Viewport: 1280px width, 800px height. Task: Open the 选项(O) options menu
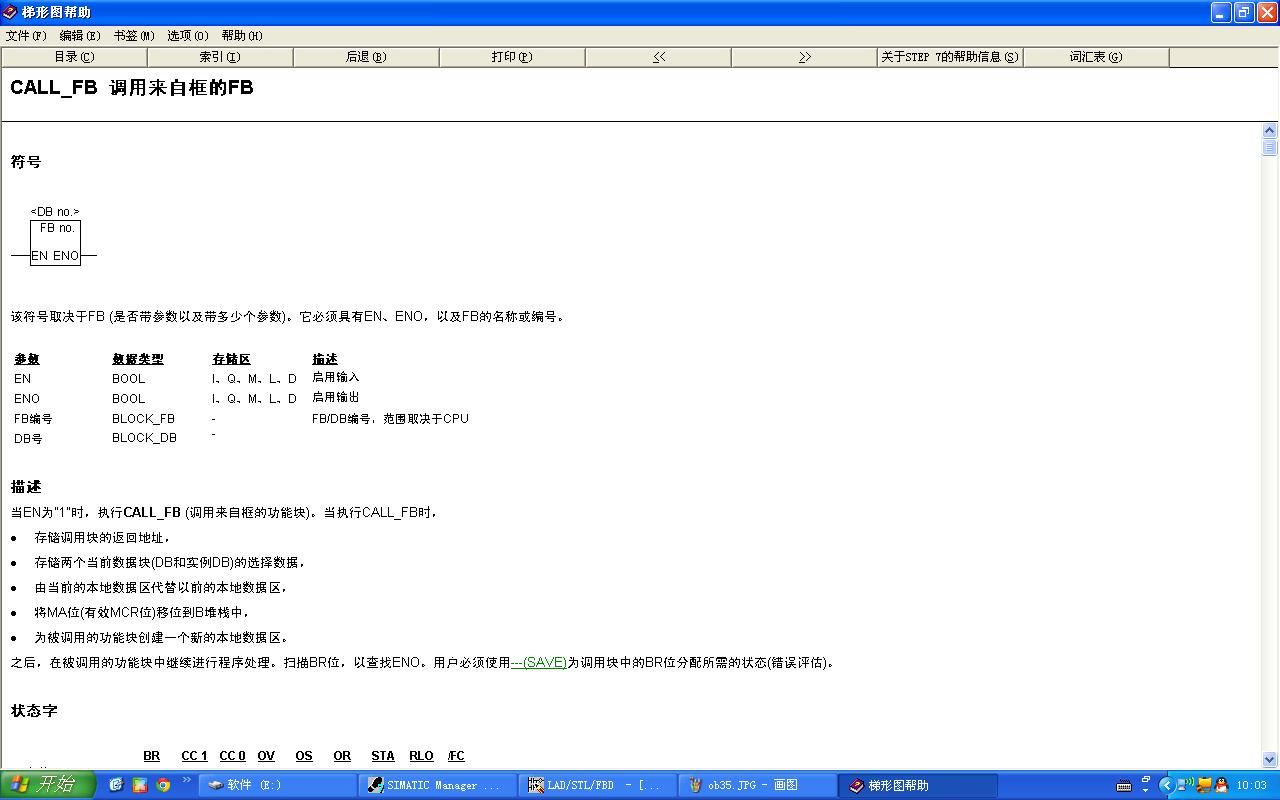coord(187,35)
